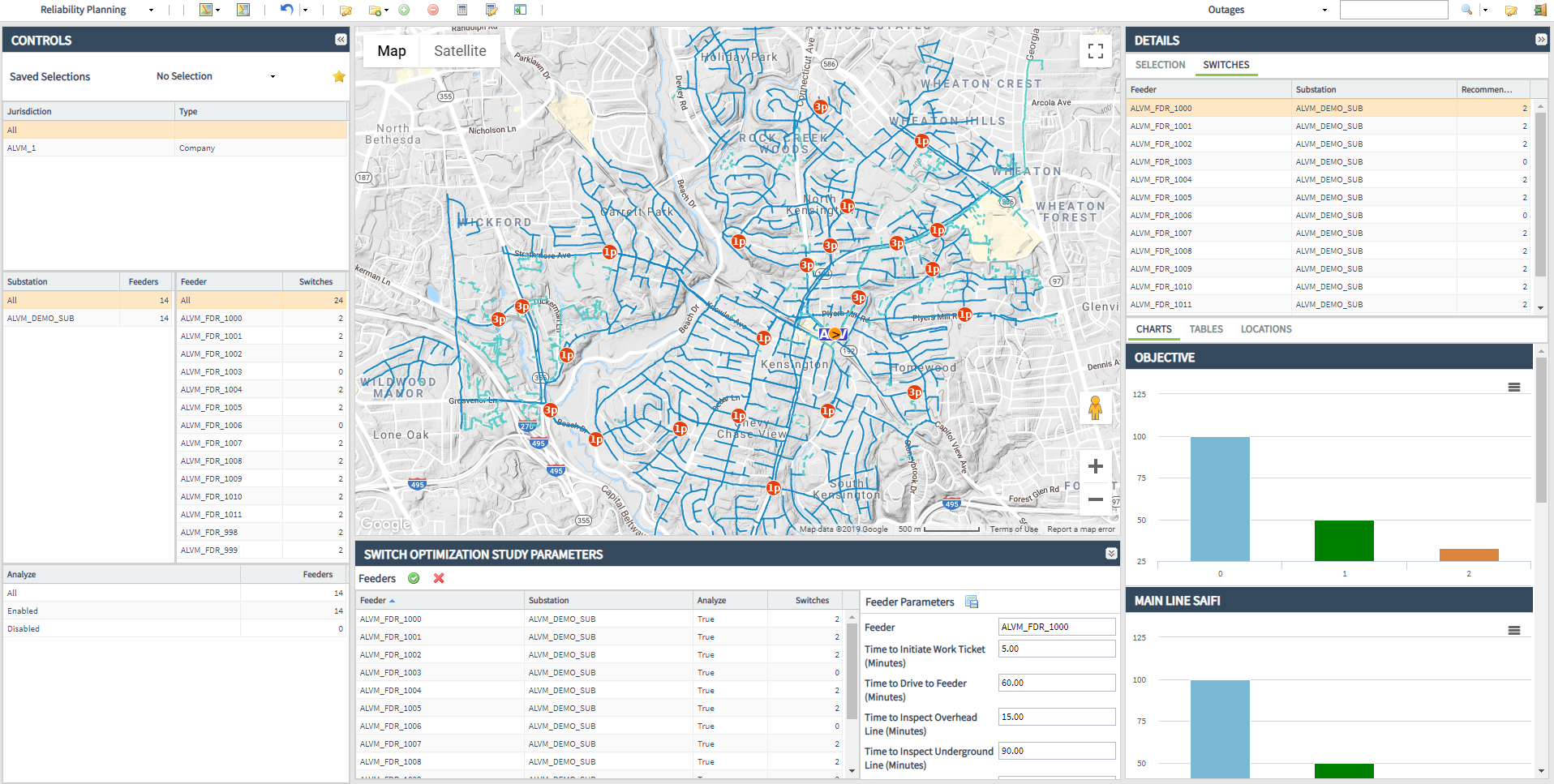Screen dimensions: 1554x784
Task: Switch the map to Satellite view
Action: point(460,51)
